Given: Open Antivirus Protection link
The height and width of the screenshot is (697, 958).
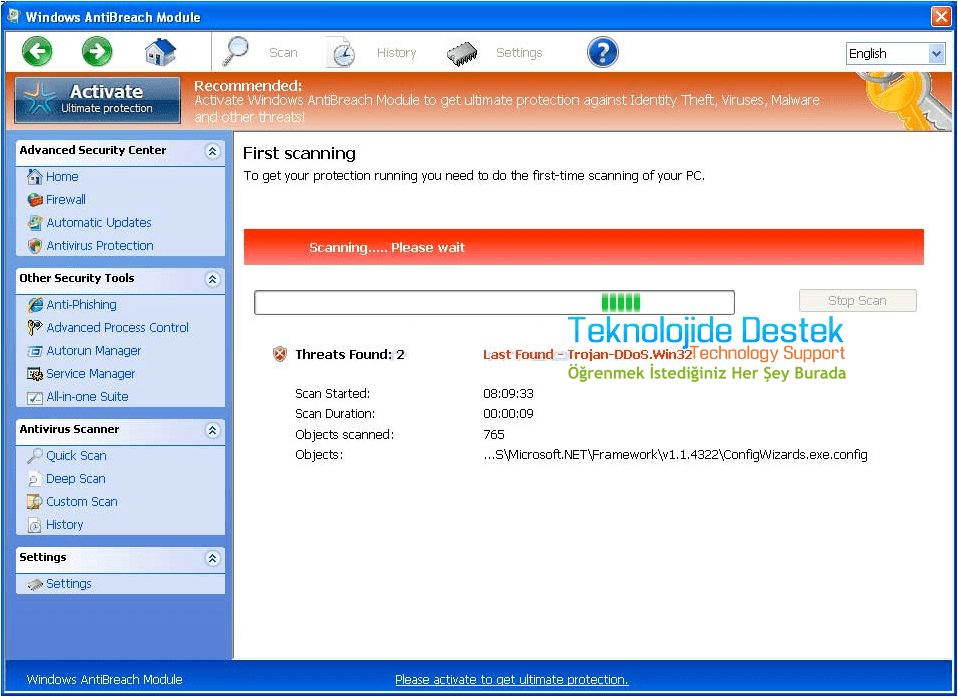Looking at the screenshot, I should 100,246.
